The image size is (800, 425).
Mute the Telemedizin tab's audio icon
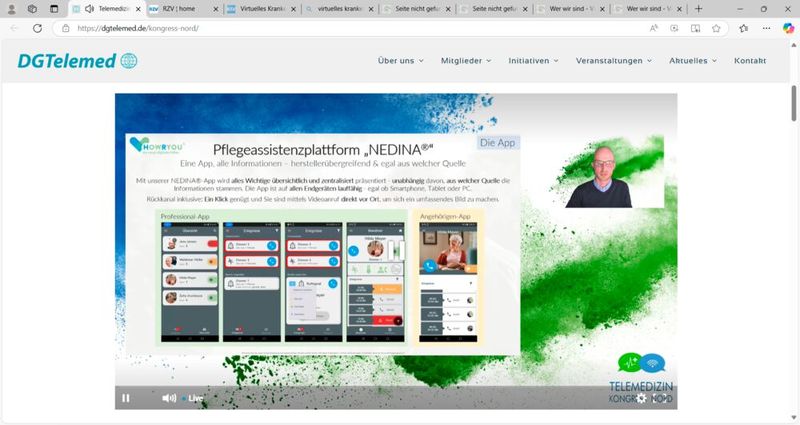click(90, 9)
